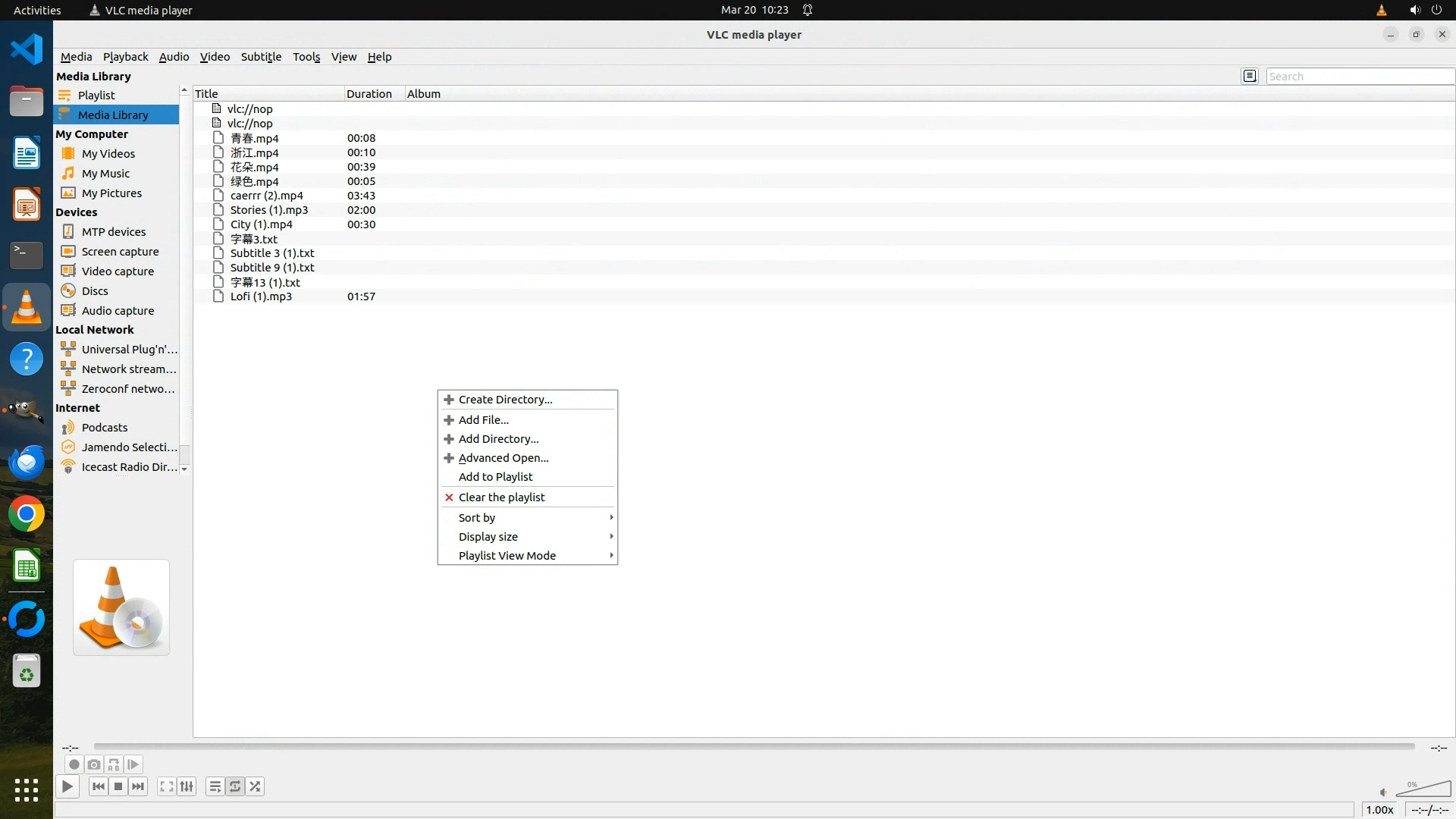Click the Stop playback button
This screenshot has width=1456, height=819.
pos(118,786)
